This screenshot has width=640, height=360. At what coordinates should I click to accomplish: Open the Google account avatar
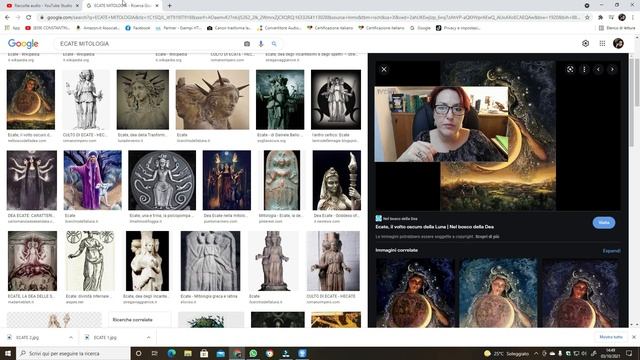pos(618,43)
